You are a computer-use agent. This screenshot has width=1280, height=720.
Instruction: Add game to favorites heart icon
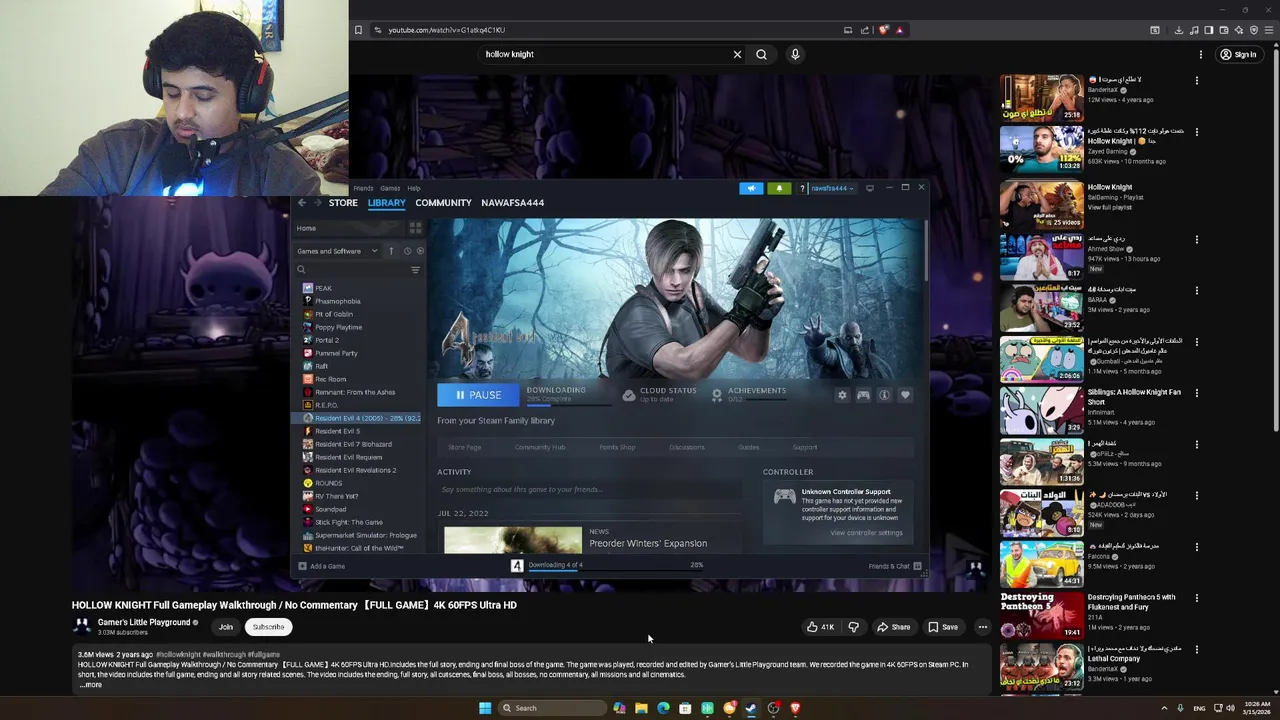tap(905, 395)
